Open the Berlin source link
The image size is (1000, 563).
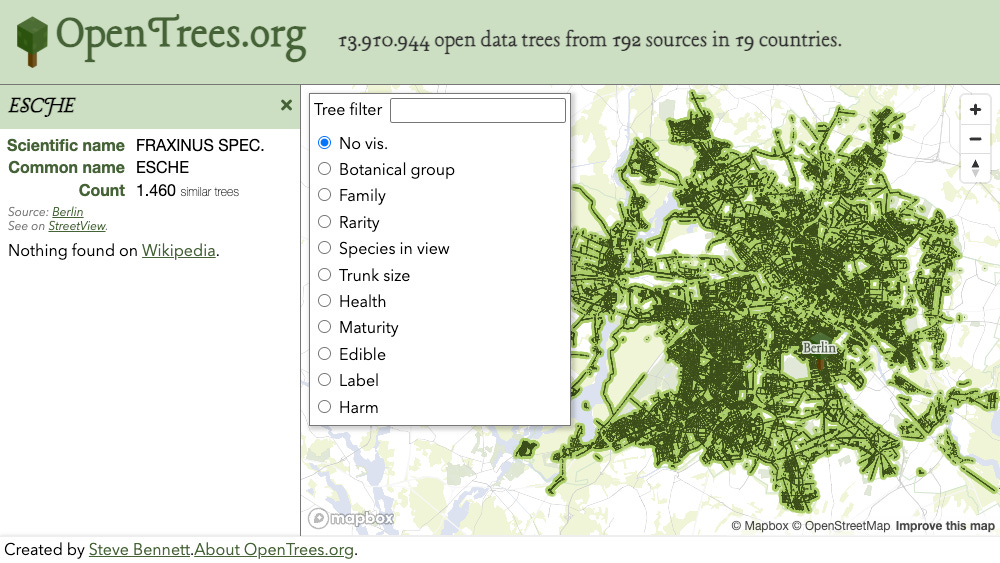68,212
